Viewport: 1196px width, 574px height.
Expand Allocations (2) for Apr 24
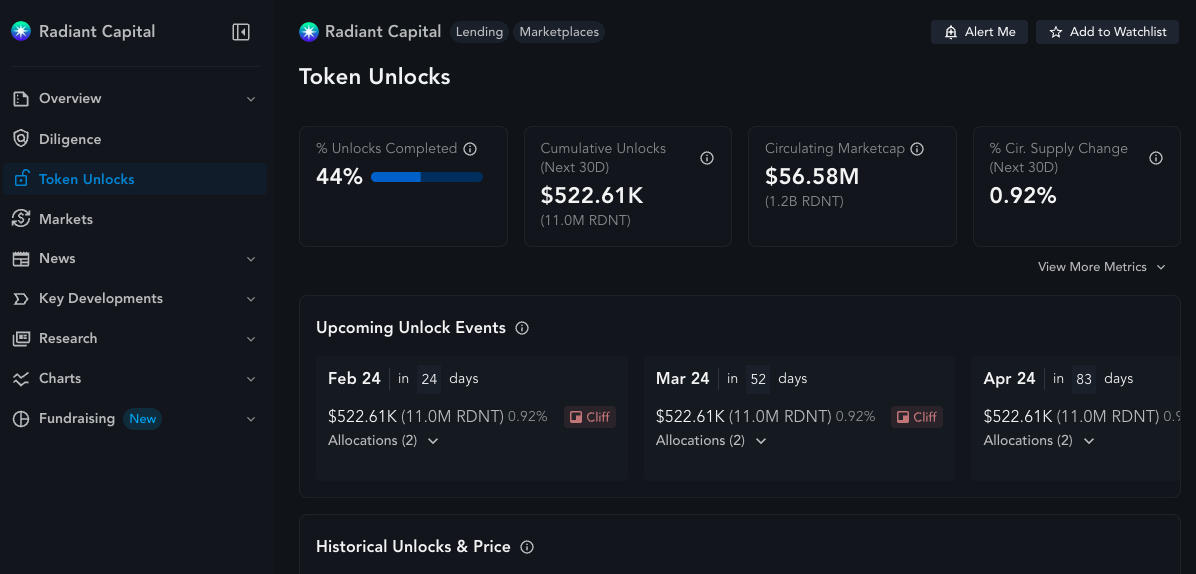click(1039, 441)
